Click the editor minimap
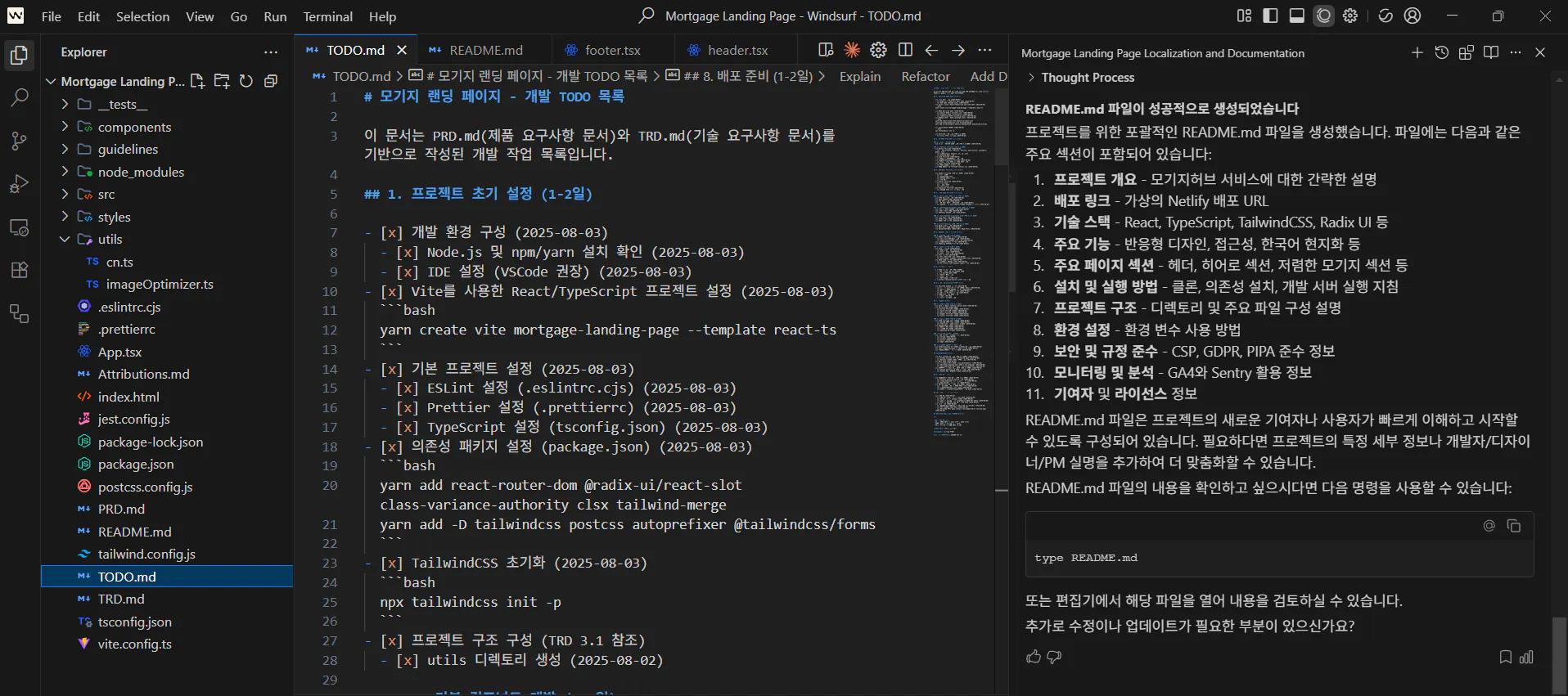This screenshot has height=696, width=1568. (962, 262)
